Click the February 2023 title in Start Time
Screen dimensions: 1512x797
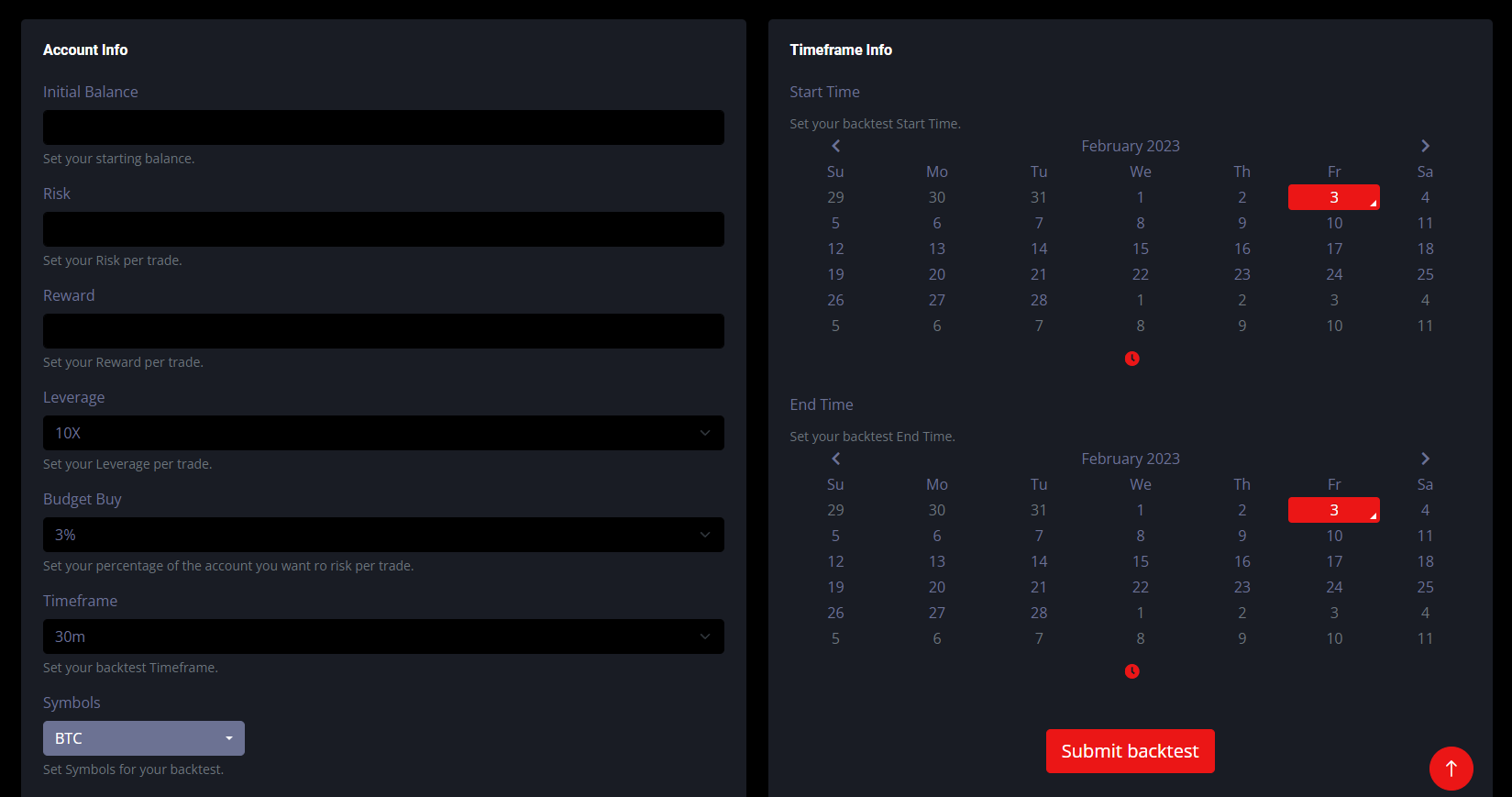pyautogui.click(x=1130, y=146)
